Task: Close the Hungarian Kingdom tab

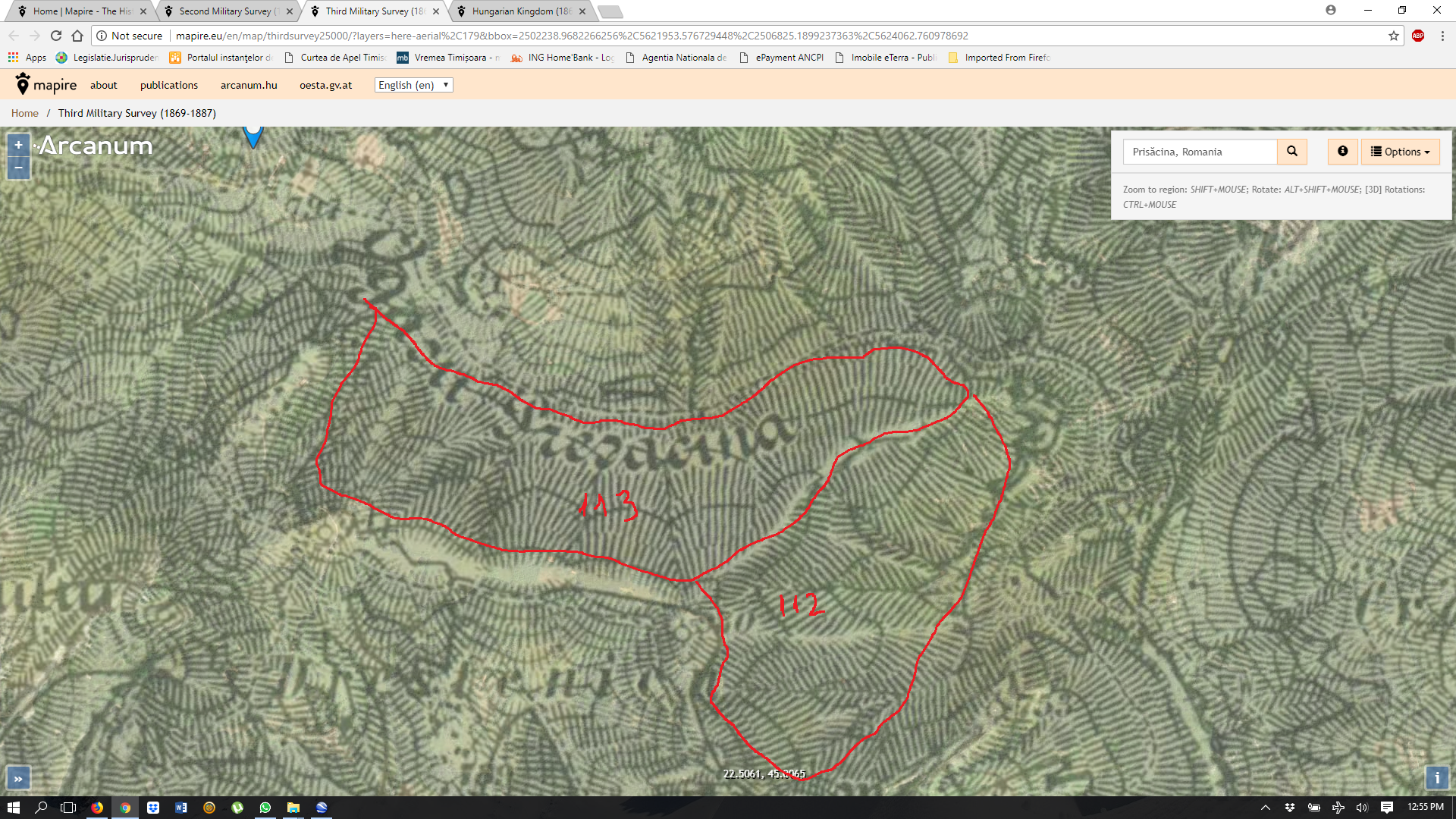Action: point(582,11)
